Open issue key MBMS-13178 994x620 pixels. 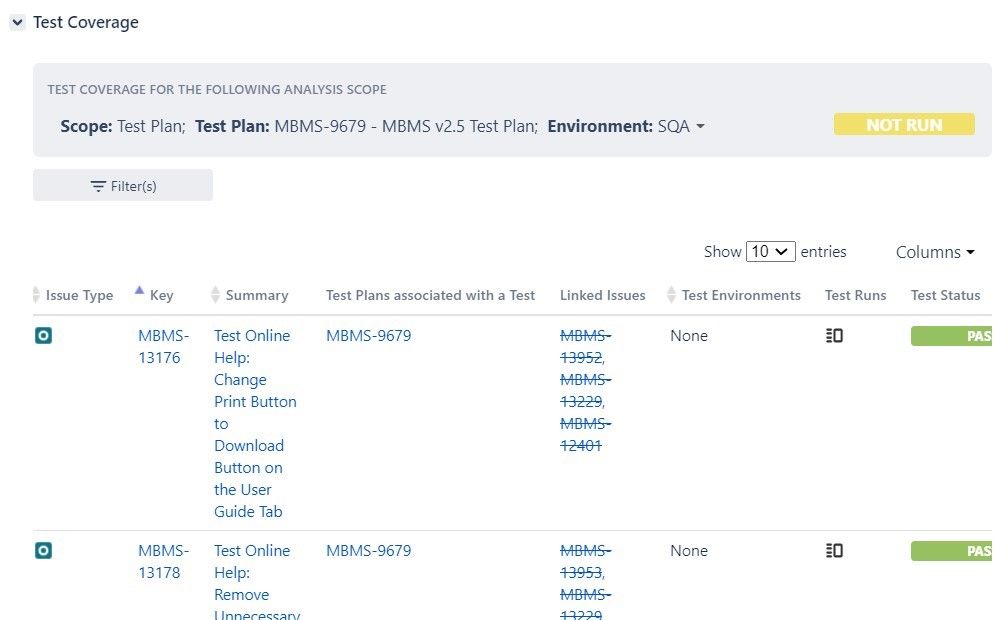point(163,561)
